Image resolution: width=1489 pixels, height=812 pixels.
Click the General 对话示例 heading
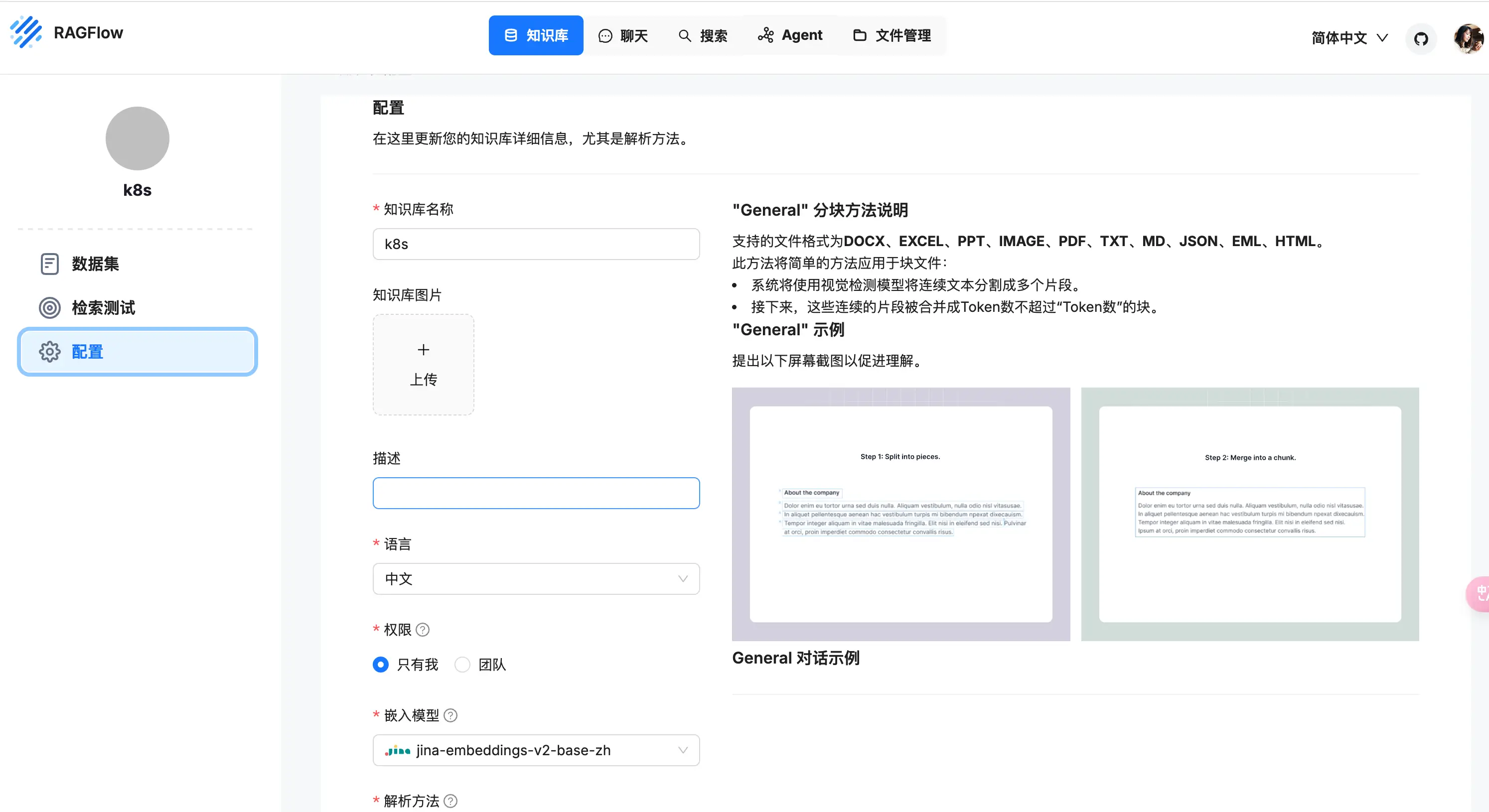[796, 658]
